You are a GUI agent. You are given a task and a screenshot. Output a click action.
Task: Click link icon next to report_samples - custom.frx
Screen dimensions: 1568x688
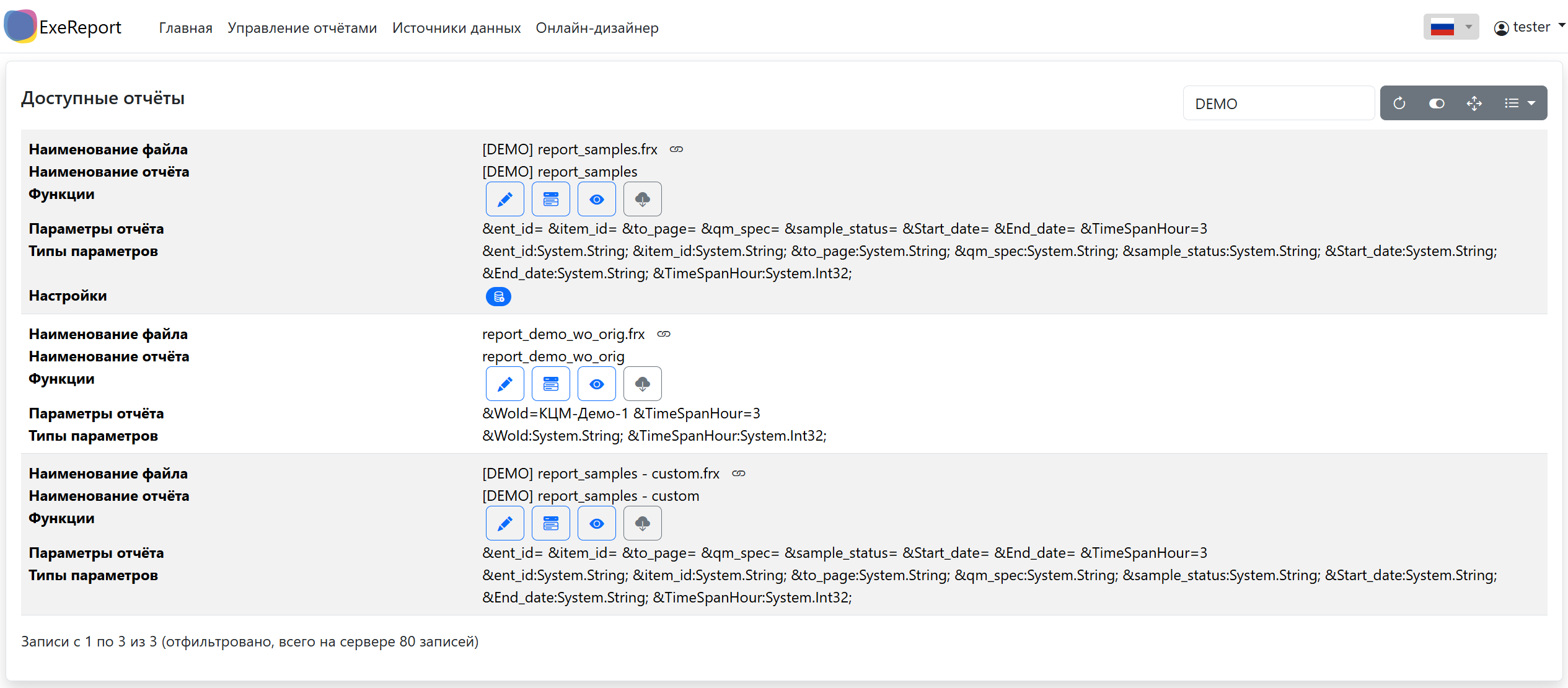[x=738, y=474]
